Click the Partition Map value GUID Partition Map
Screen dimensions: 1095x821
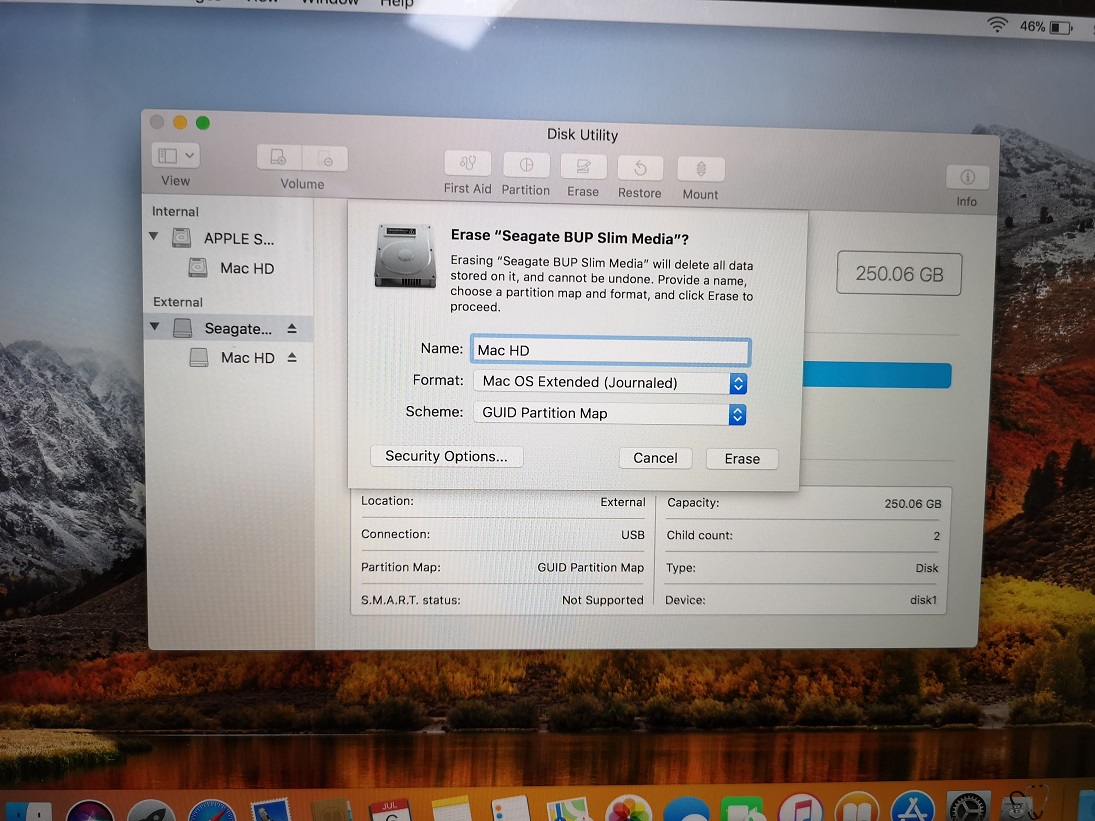point(591,568)
